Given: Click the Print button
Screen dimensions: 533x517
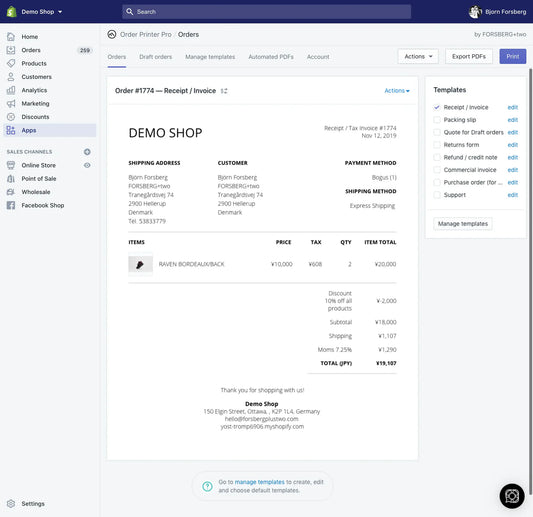Looking at the screenshot, I should [513, 56].
